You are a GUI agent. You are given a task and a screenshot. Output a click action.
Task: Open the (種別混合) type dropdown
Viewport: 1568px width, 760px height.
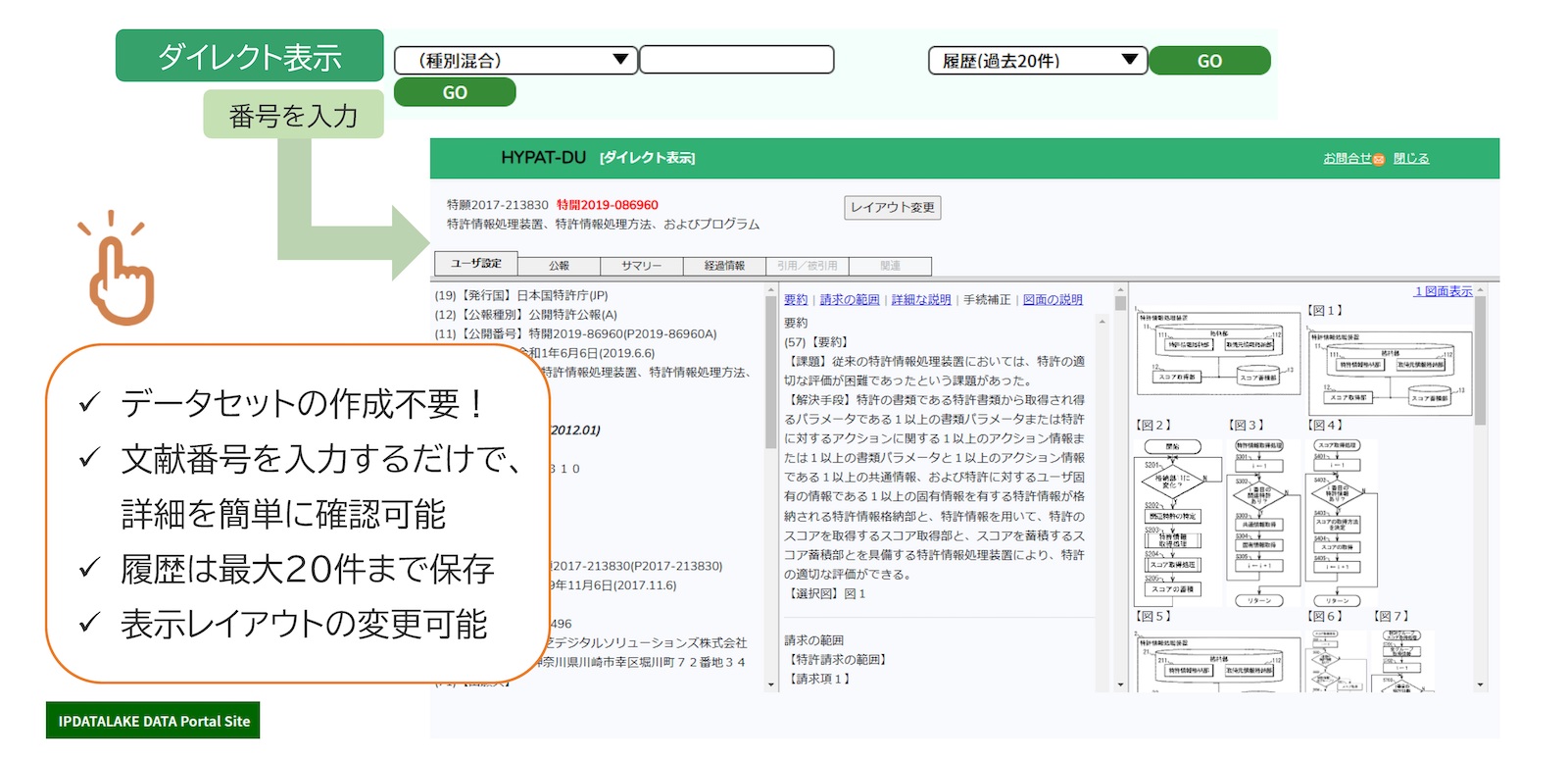515,60
